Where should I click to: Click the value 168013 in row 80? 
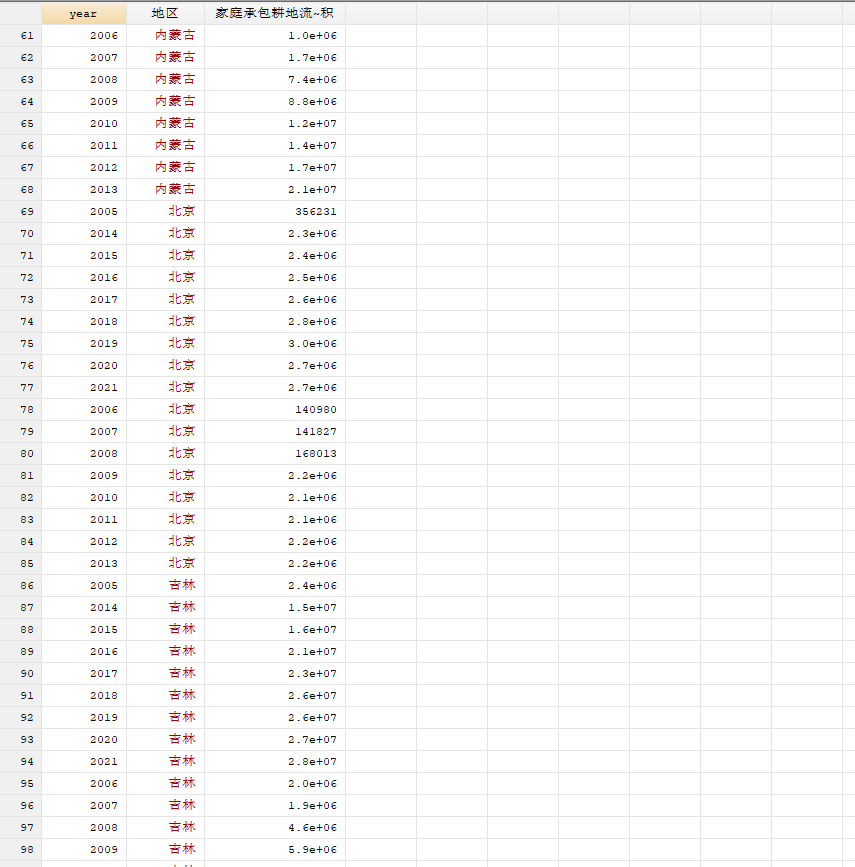tap(315, 453)
